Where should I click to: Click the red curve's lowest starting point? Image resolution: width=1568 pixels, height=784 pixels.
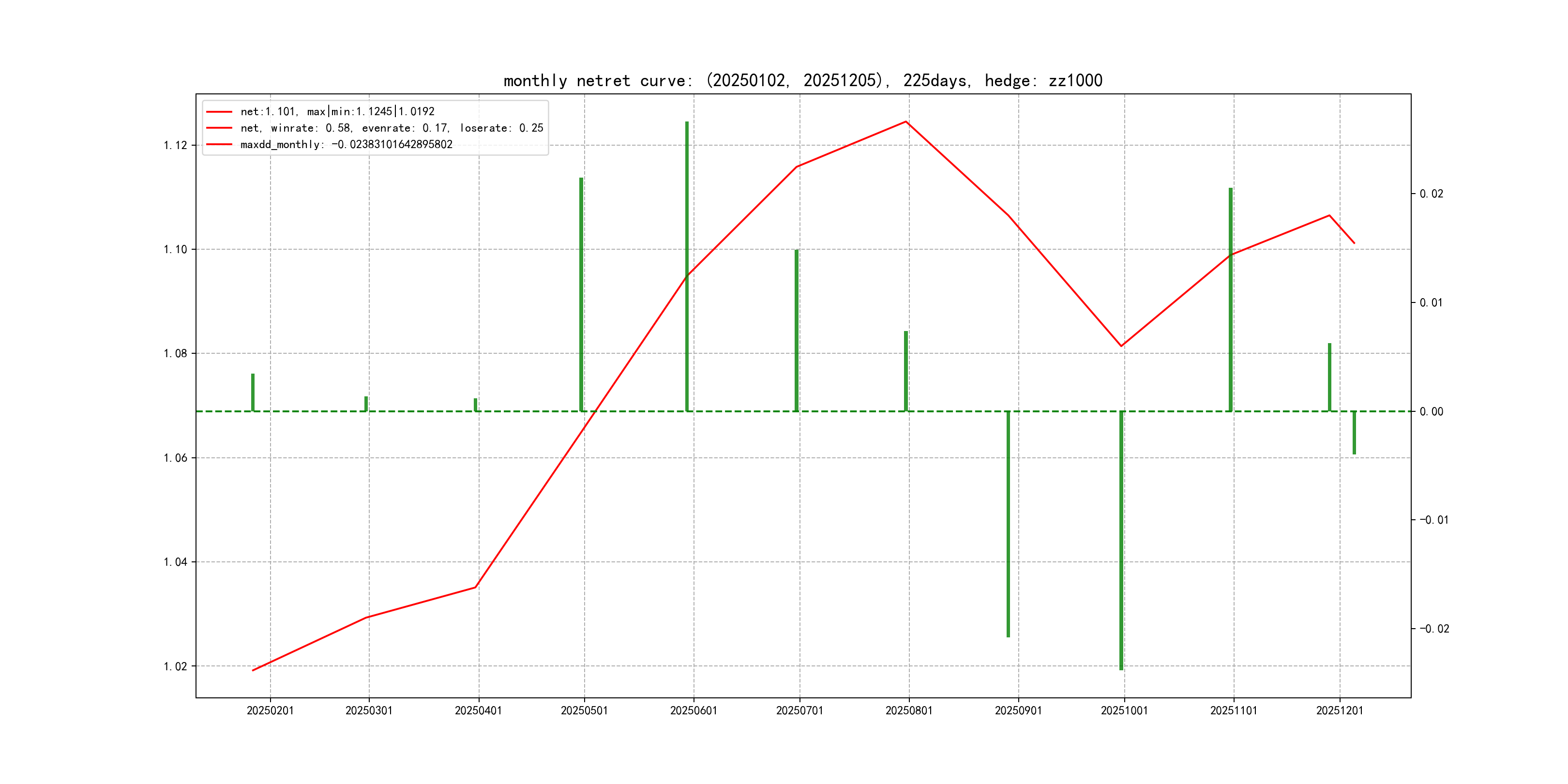253,670
